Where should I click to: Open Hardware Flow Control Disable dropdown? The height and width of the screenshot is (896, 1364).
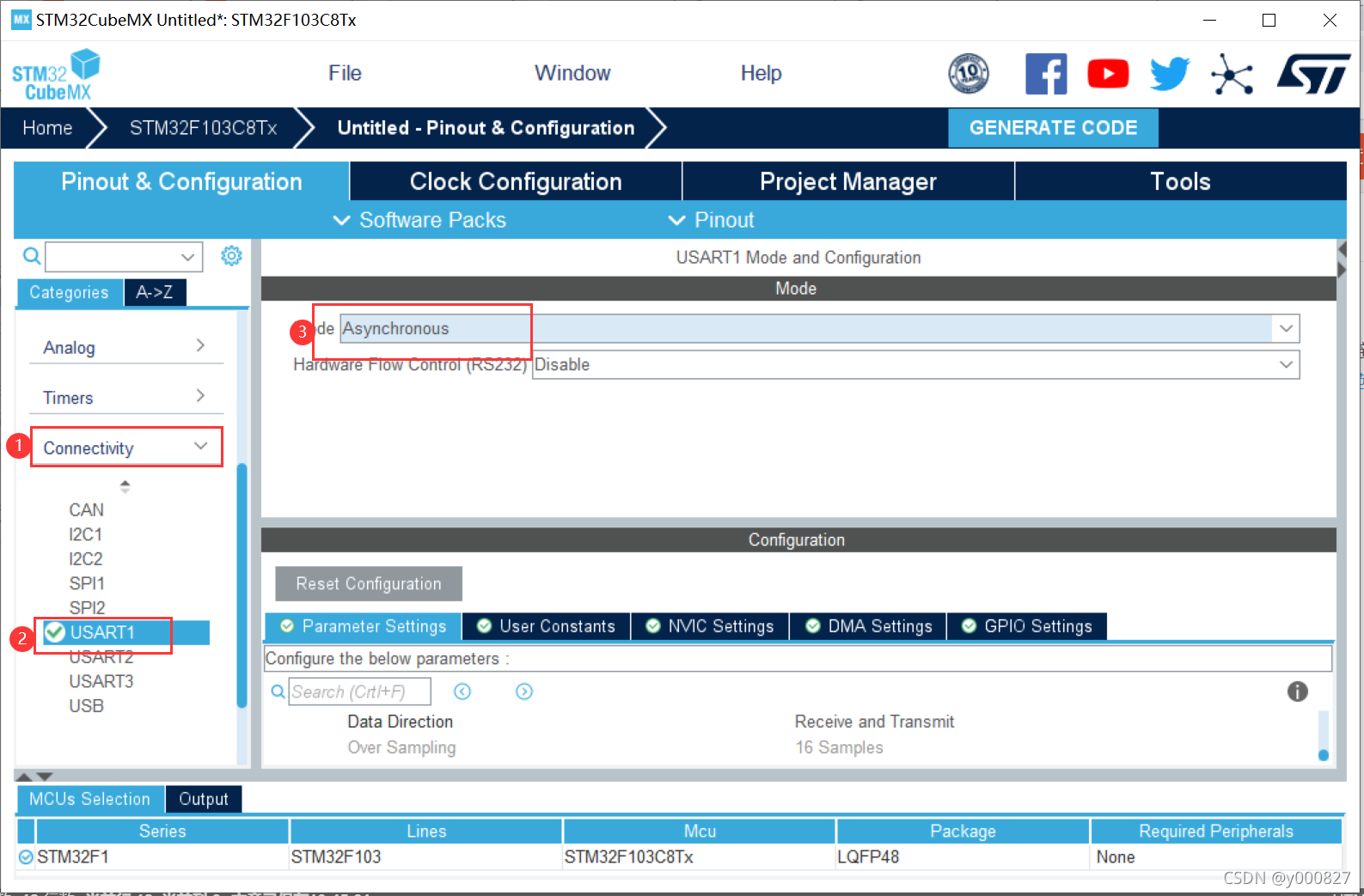coord(1286,365)
